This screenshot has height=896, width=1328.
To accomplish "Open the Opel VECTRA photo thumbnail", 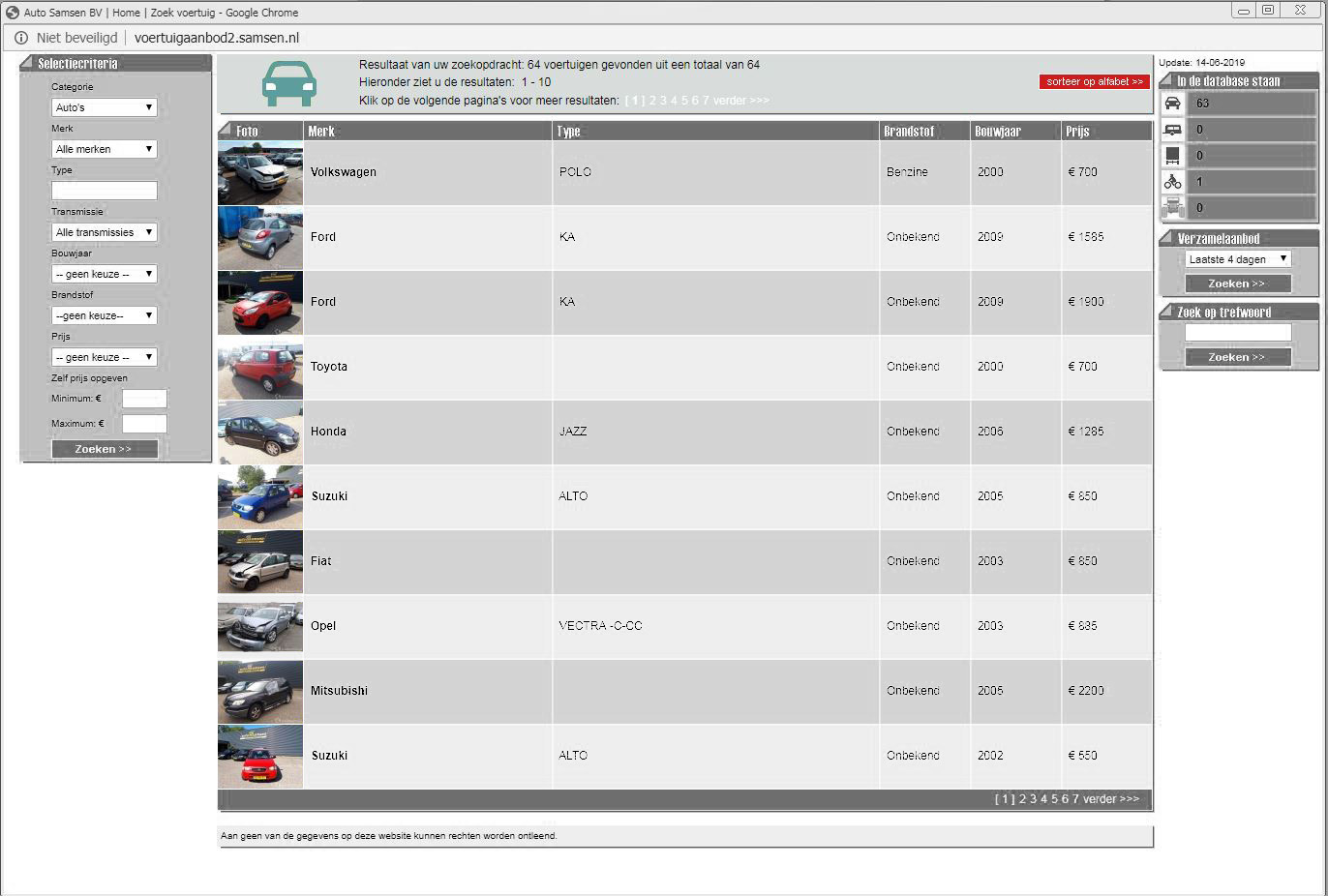I will (260, 626).
